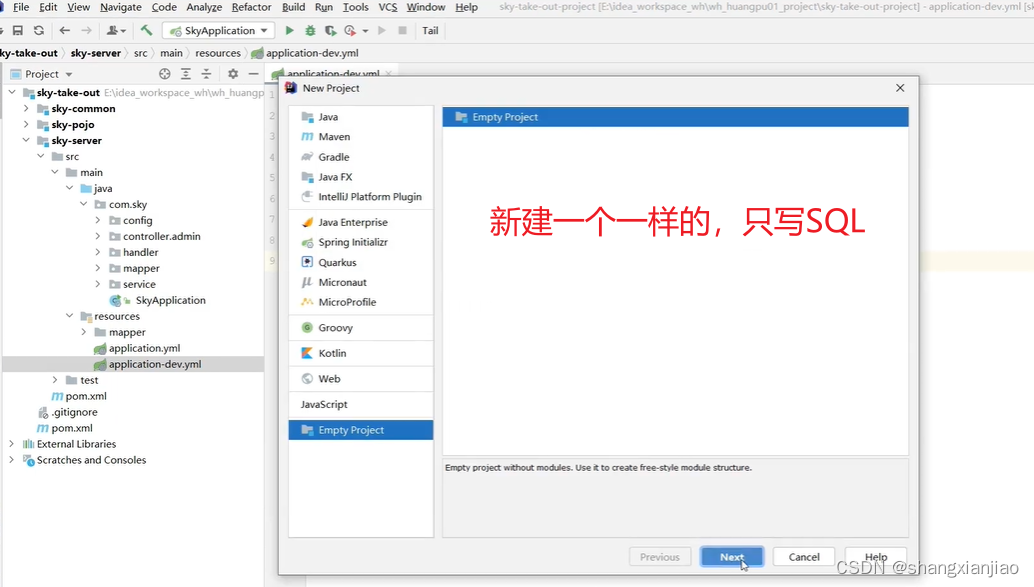
Task: Select .gitignore file in tree
Action: point(75,412)
